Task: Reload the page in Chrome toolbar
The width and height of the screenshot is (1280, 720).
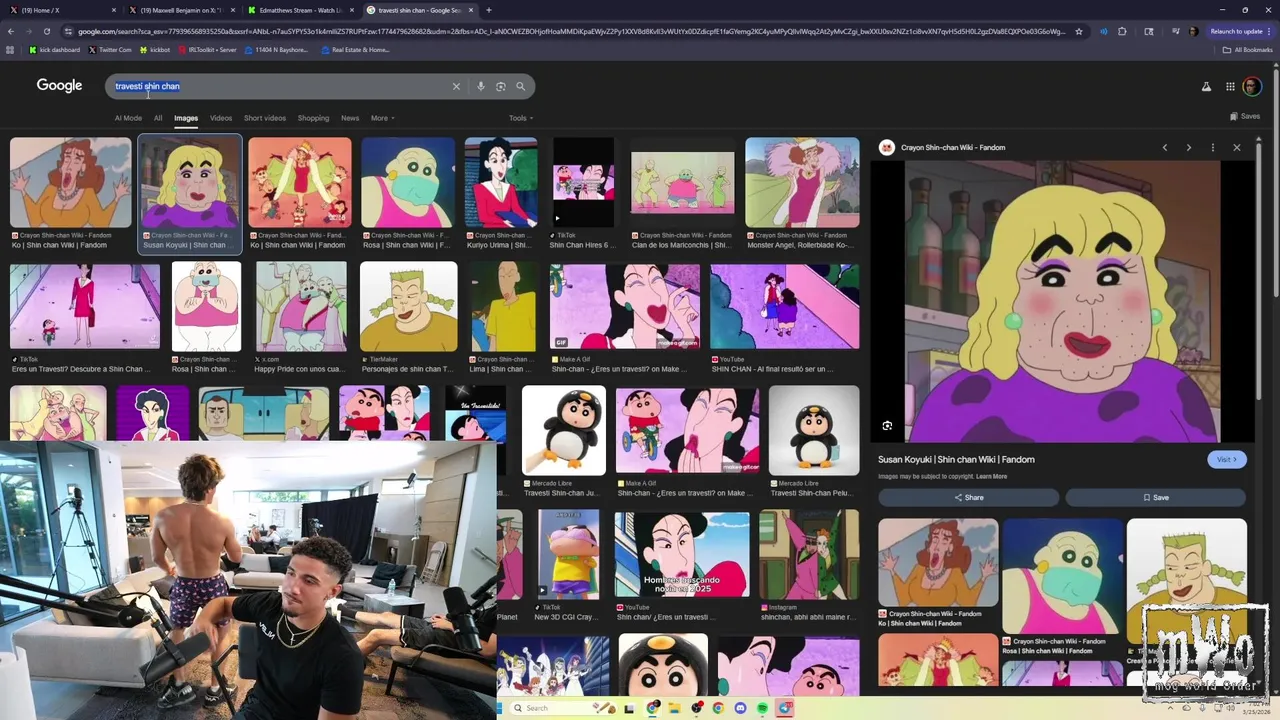Action: click(x=46, y=31)
